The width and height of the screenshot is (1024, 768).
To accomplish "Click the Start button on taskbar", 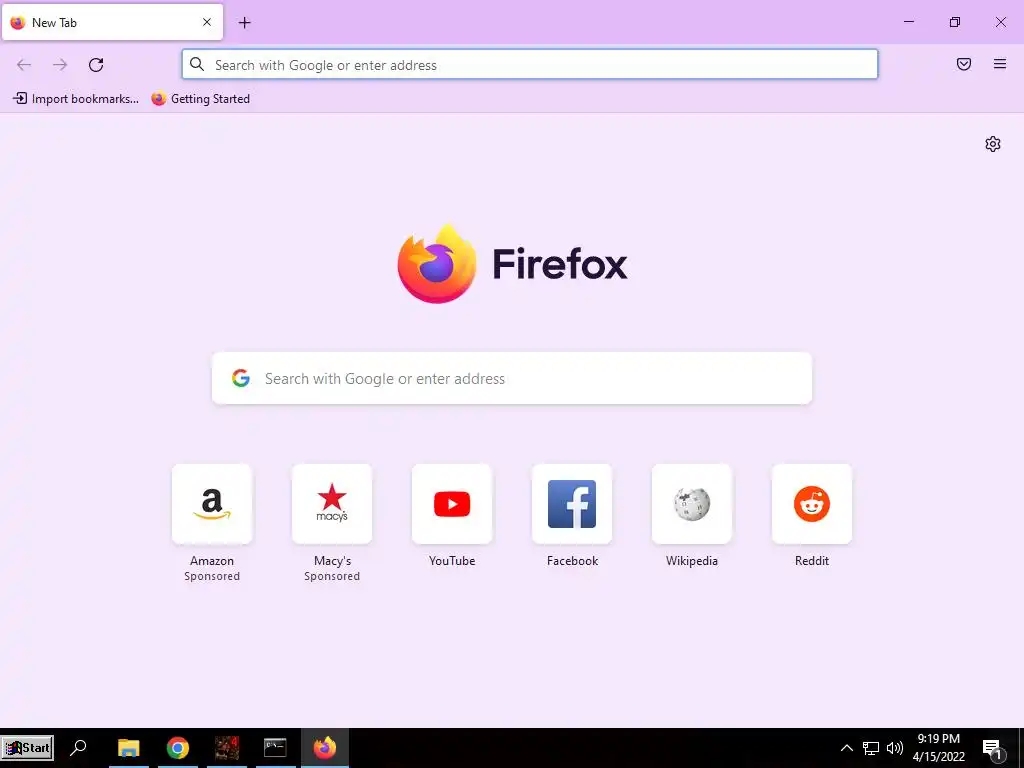I will pos(27,748).
